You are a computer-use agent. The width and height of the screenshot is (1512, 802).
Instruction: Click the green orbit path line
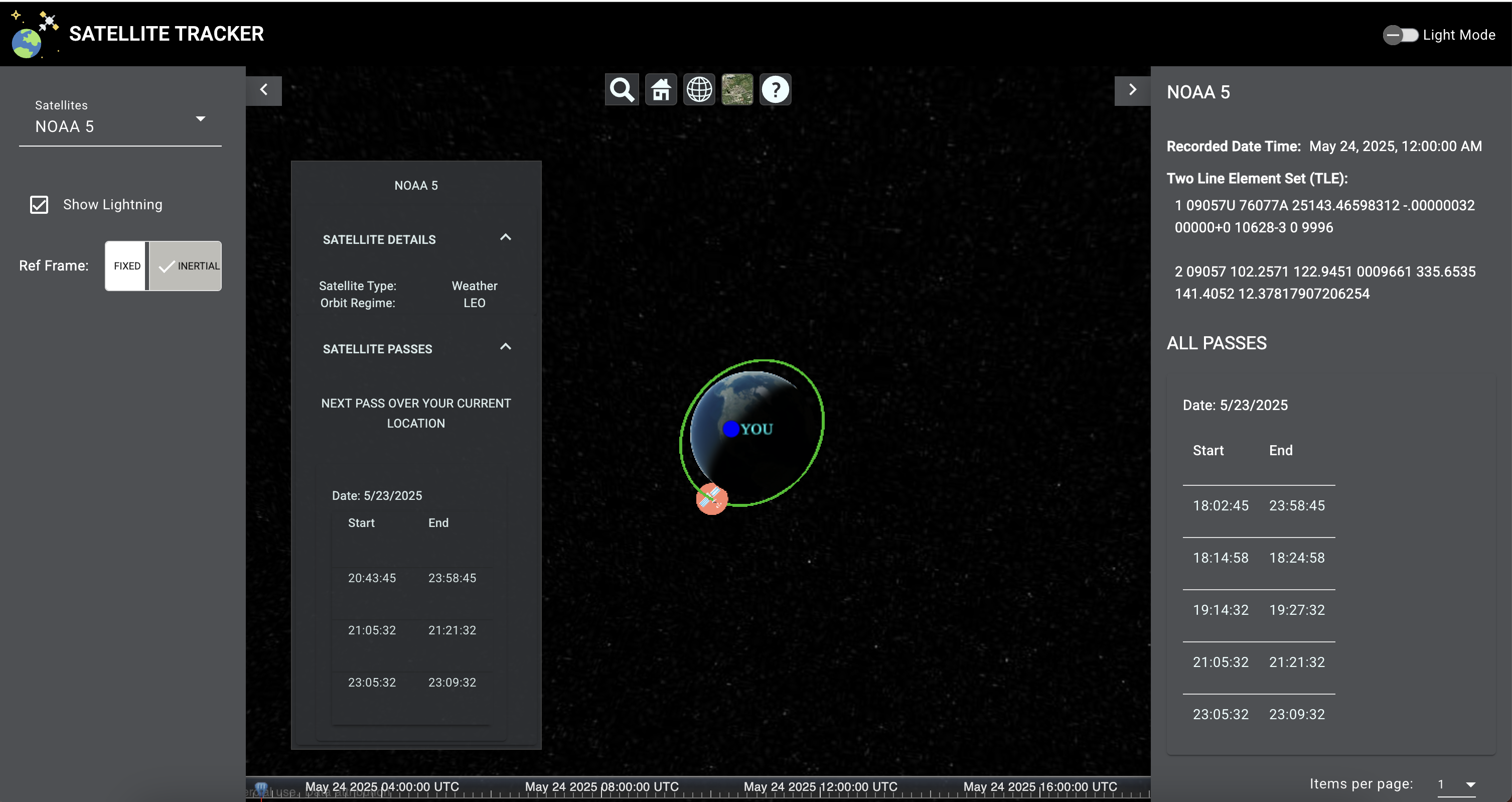pyautogui.click(x=823, y=421)
